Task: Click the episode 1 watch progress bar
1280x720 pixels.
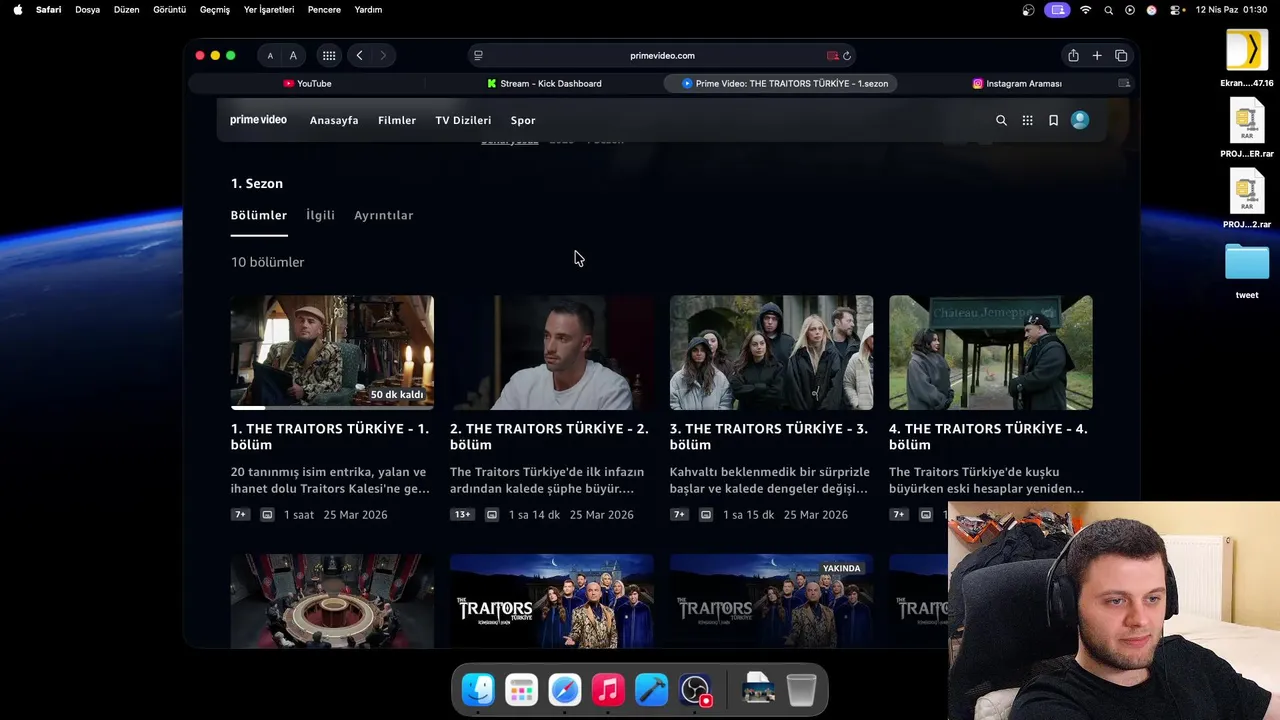Action: (x=332, y=408)
